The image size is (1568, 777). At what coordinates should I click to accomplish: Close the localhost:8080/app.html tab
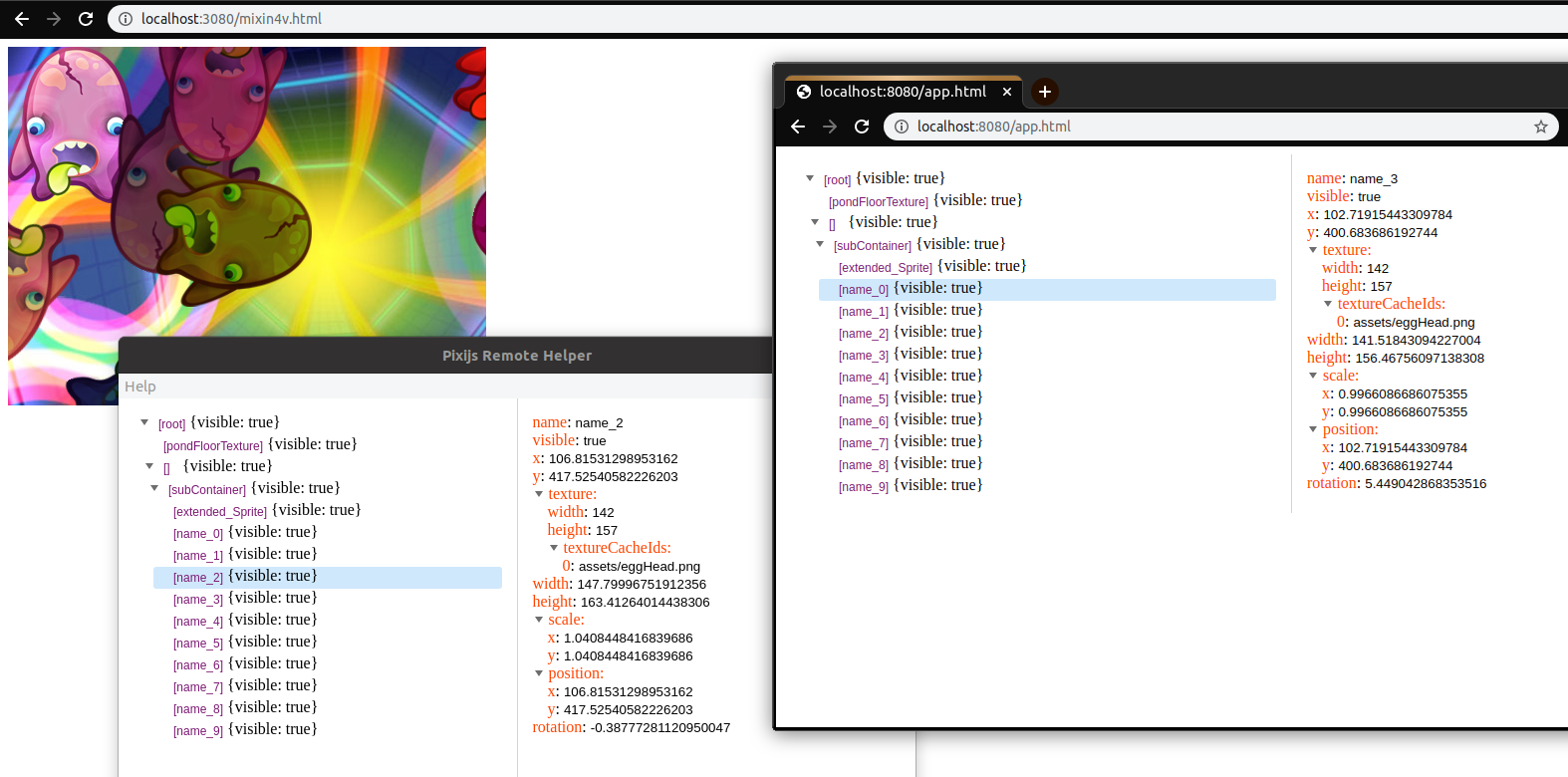tap(1007, 92)
